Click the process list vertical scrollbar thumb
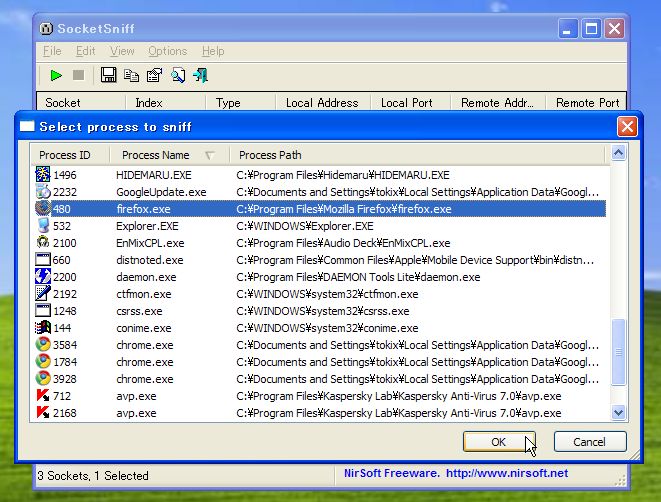Screen dimensions: 661x502 tap(618, 352)
